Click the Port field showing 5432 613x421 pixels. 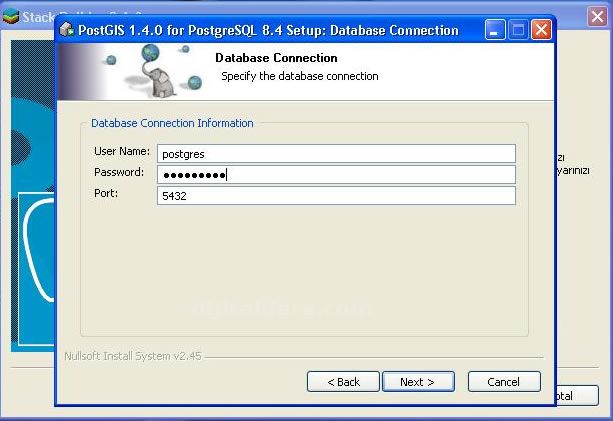coord(336,195)
